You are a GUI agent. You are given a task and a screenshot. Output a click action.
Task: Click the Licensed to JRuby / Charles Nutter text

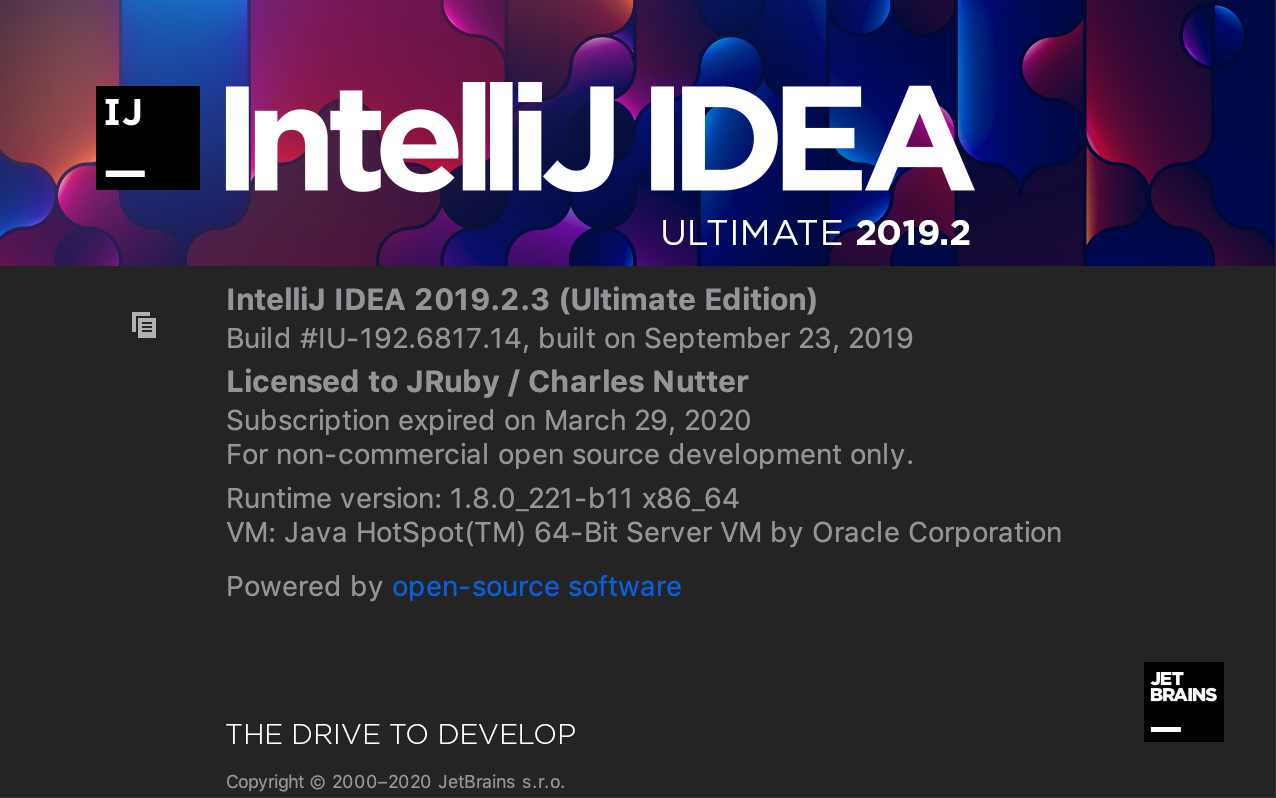(488, 381)
